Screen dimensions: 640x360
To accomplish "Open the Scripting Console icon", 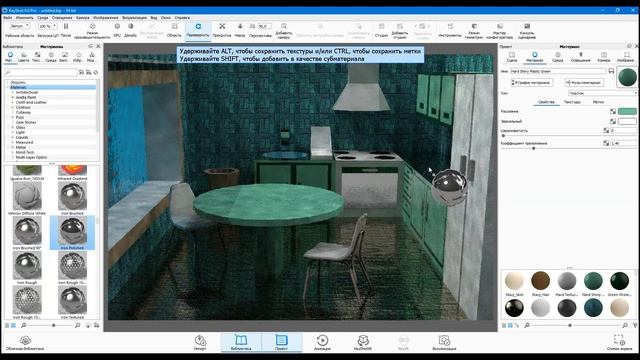I will tap(527, 31).
